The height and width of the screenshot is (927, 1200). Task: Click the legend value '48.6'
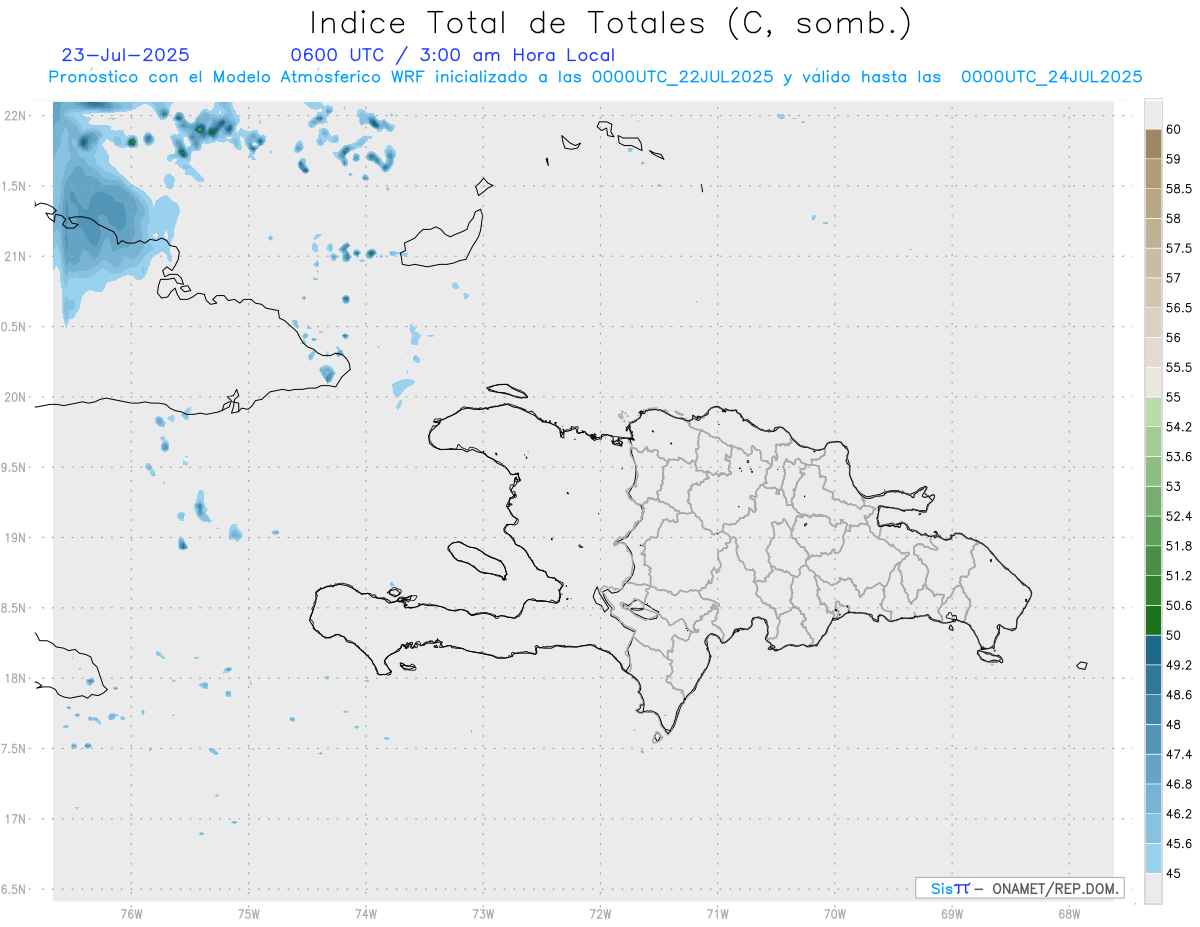[1178, 694]
